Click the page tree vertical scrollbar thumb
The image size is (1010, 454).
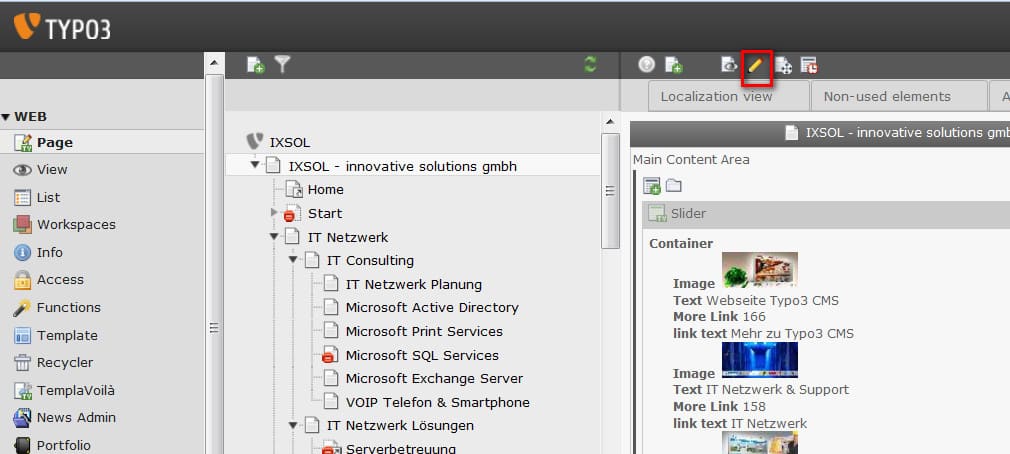(x=610, y=191)
